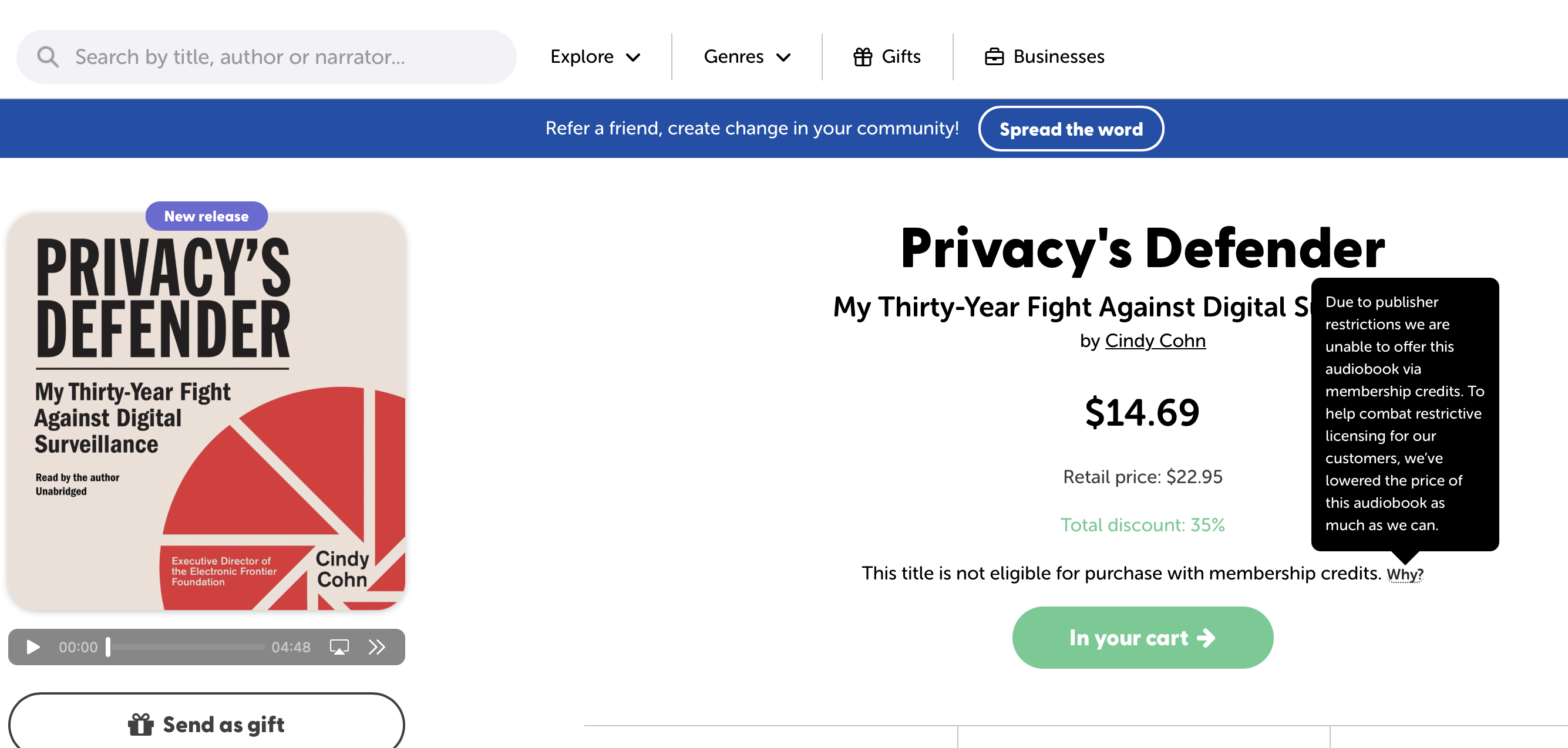Open the Businesses menu item

pyautogui.click(x=1058, y=56)
